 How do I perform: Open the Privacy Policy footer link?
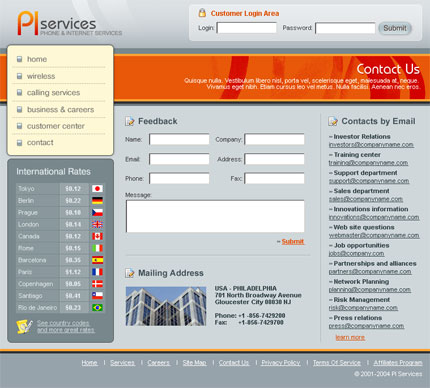coord(281,363)
